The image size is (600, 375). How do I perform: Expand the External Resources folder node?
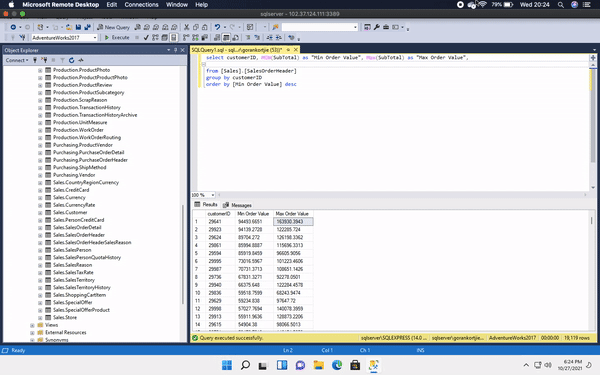coord(33,333)
